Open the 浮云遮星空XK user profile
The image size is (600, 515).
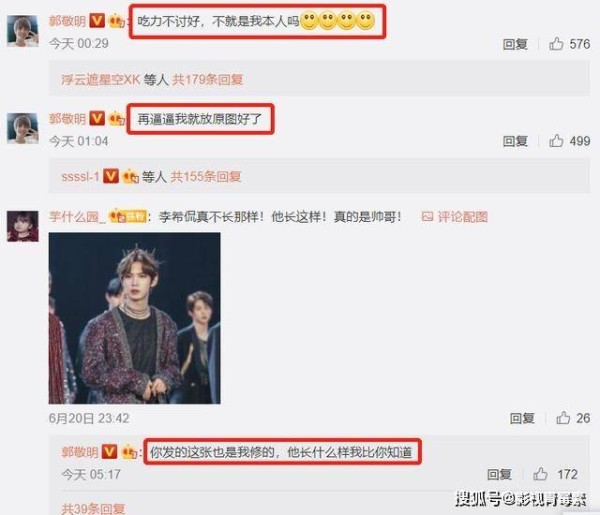tap(100, 80)
